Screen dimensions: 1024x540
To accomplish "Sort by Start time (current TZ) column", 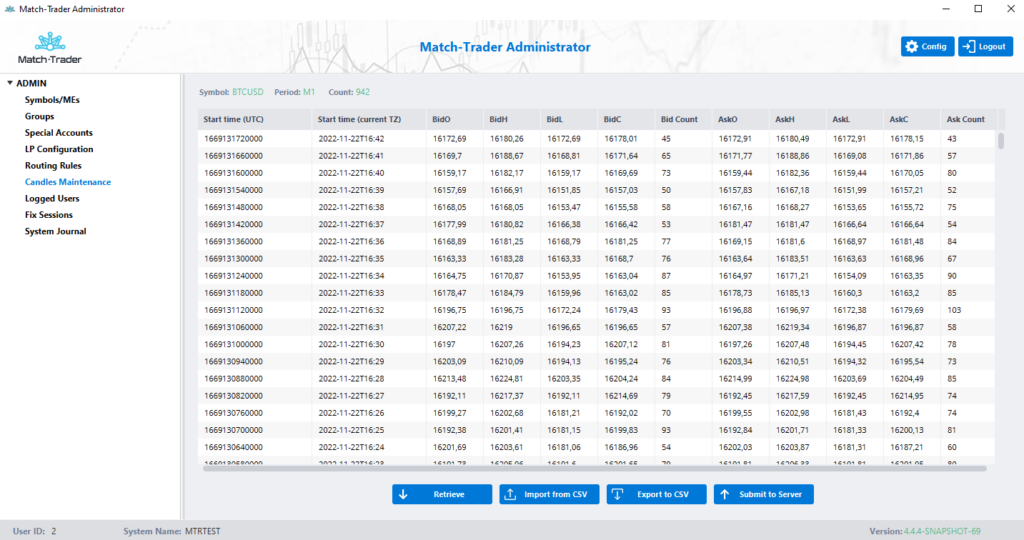I will pos(369,119).
